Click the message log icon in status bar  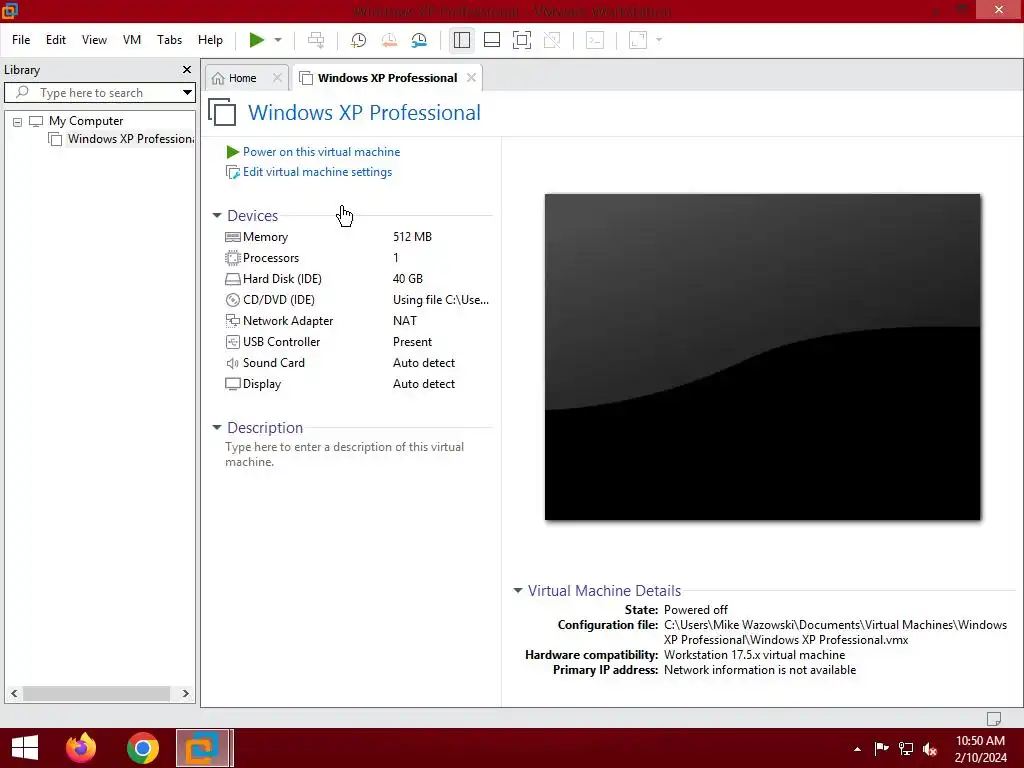click(994, 718)
